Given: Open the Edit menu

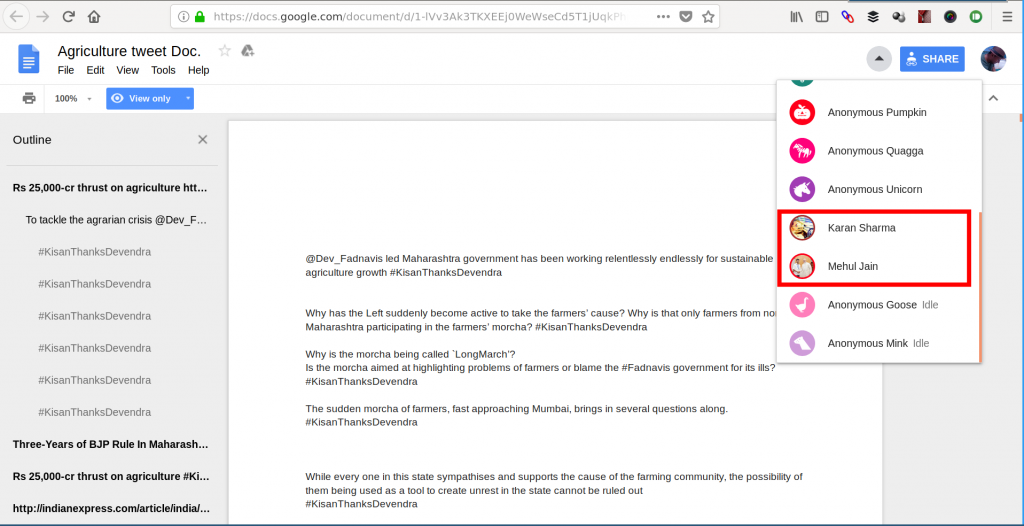Looking at the screenshot, I should [95, 70].
